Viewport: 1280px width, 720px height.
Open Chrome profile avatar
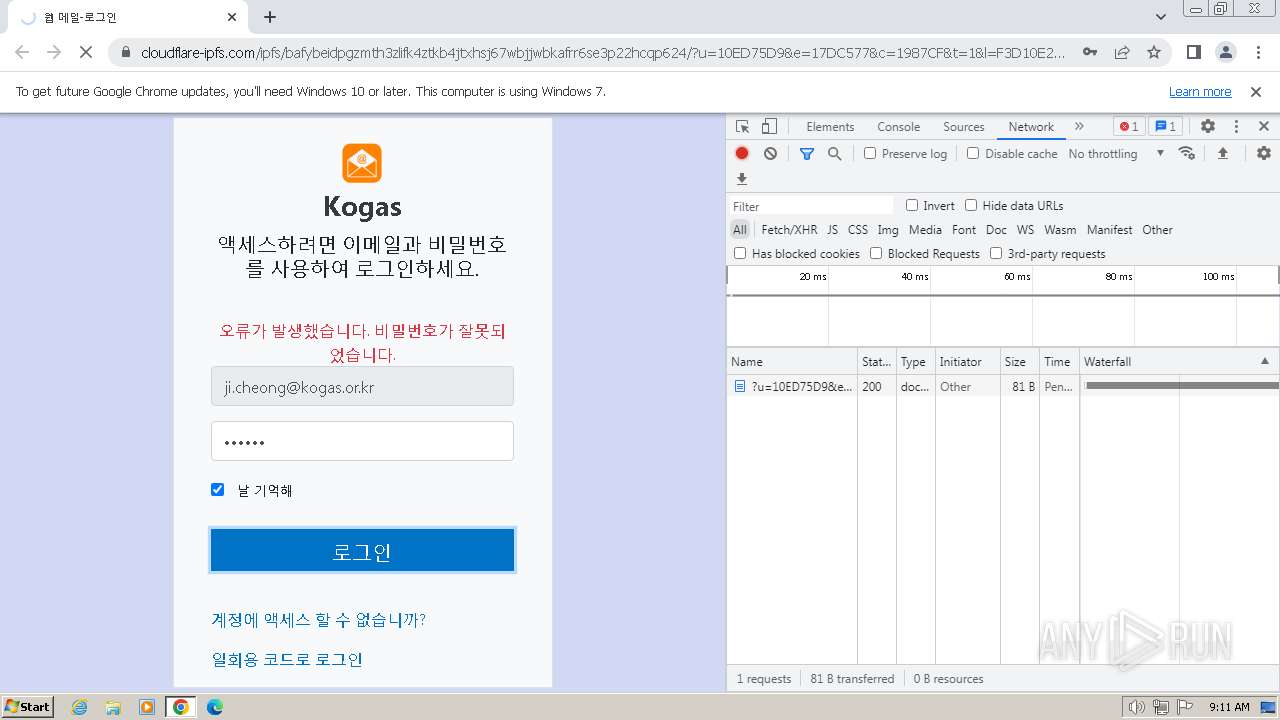[x=1226, y=53]
